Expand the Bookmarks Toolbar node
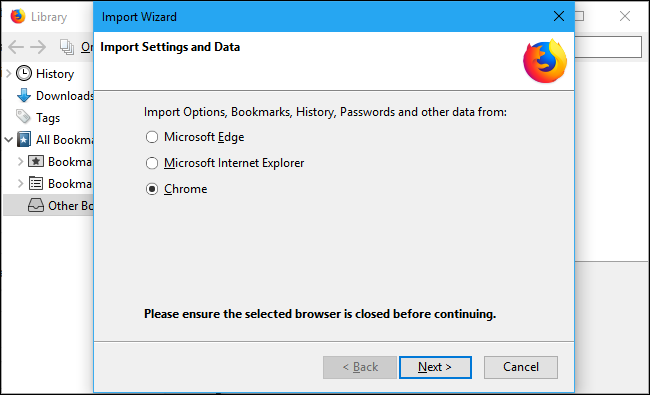This screenshot has height=395, width=650. tap(20, 162)
